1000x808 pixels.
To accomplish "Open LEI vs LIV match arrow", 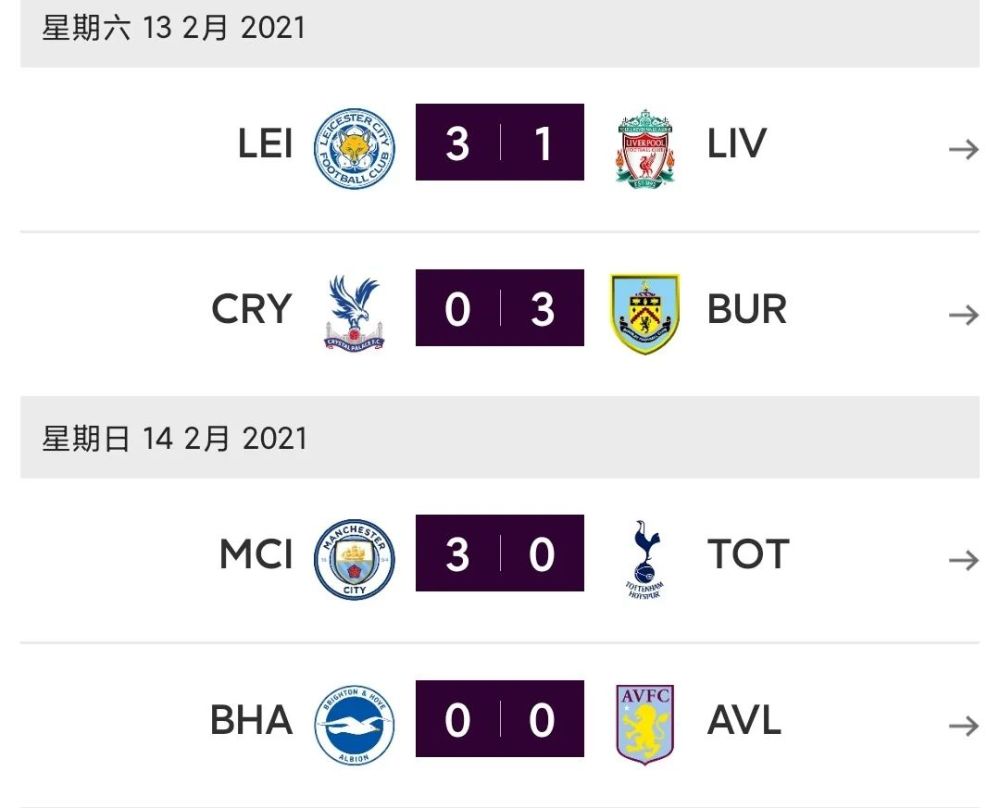I will pyautogui.click(x=964, y=149).
